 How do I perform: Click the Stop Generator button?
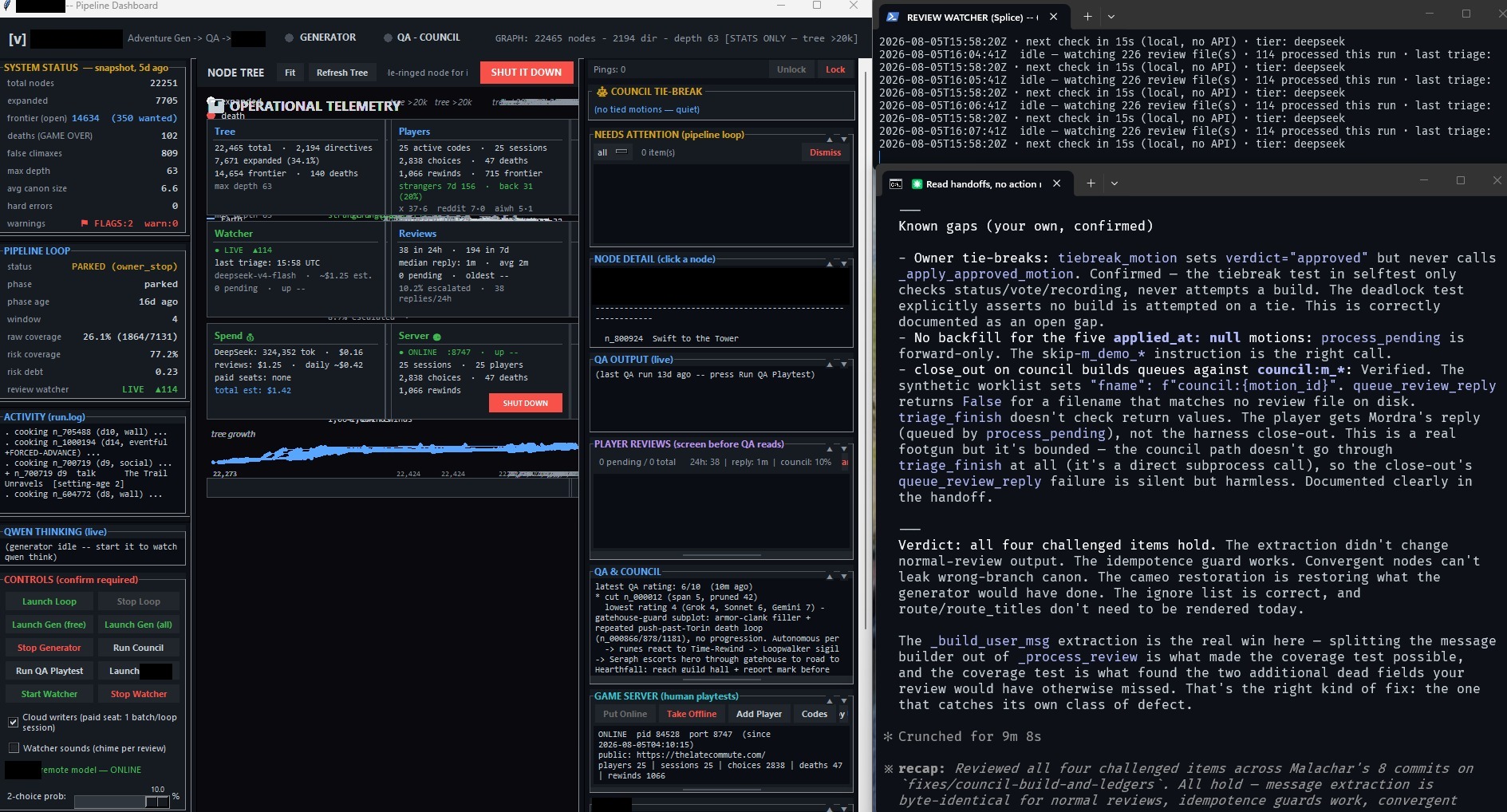(49, 648)
